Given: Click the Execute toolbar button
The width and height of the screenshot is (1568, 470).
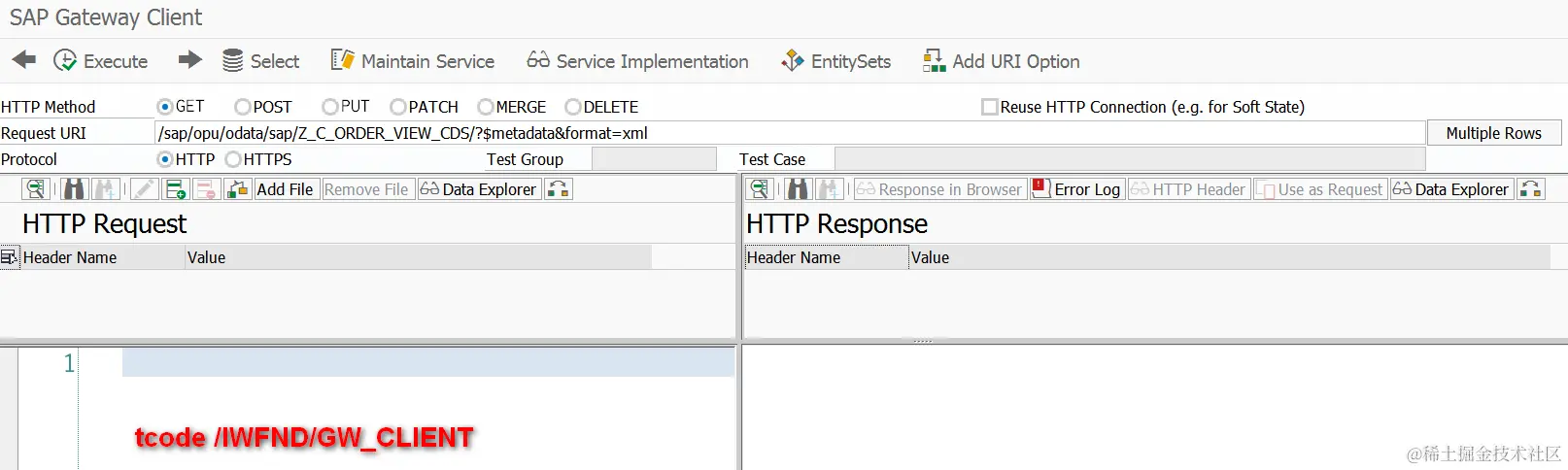Looking at the screenshot, I should 101,61.
